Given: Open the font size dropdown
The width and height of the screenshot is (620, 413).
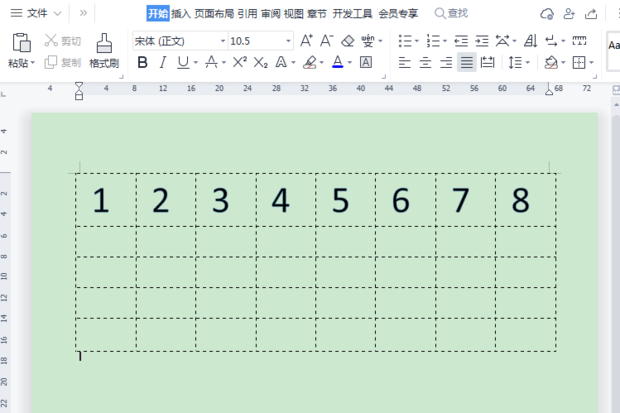Looking at the screenshot, I should (x=288, y=41).
